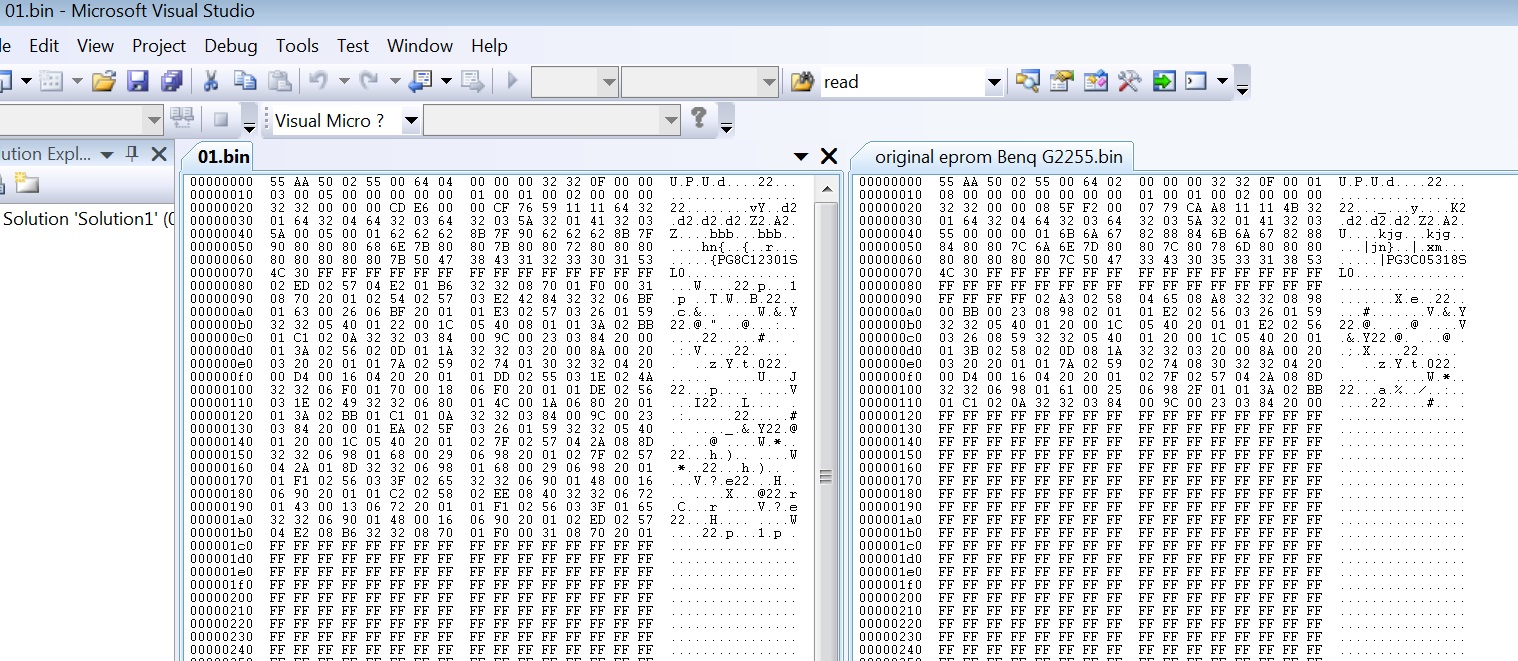Click the Add New Item icon

point(51,81)
